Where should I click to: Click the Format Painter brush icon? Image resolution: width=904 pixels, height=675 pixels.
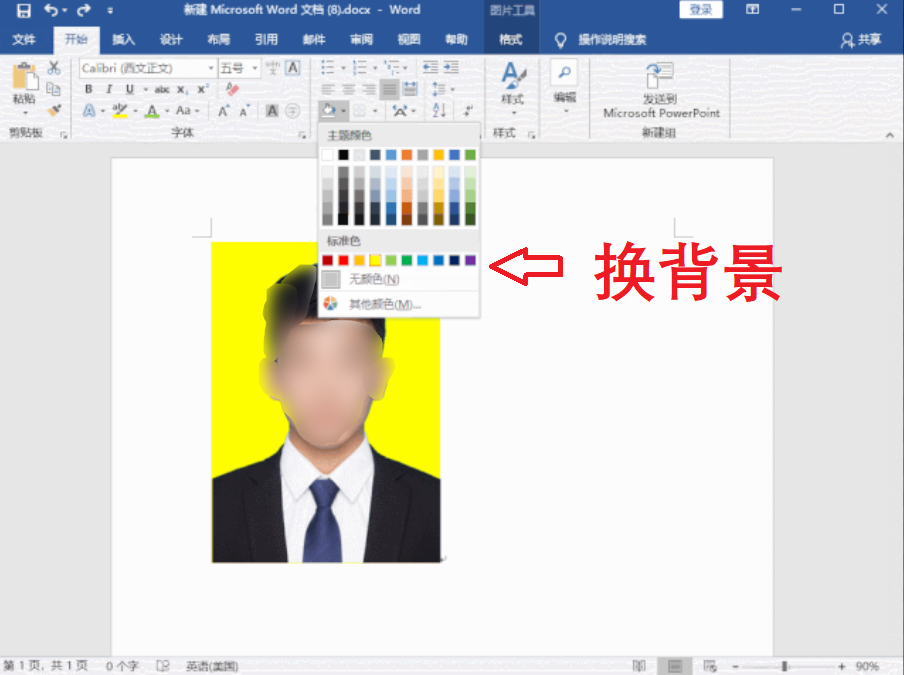tap(54, 110)
